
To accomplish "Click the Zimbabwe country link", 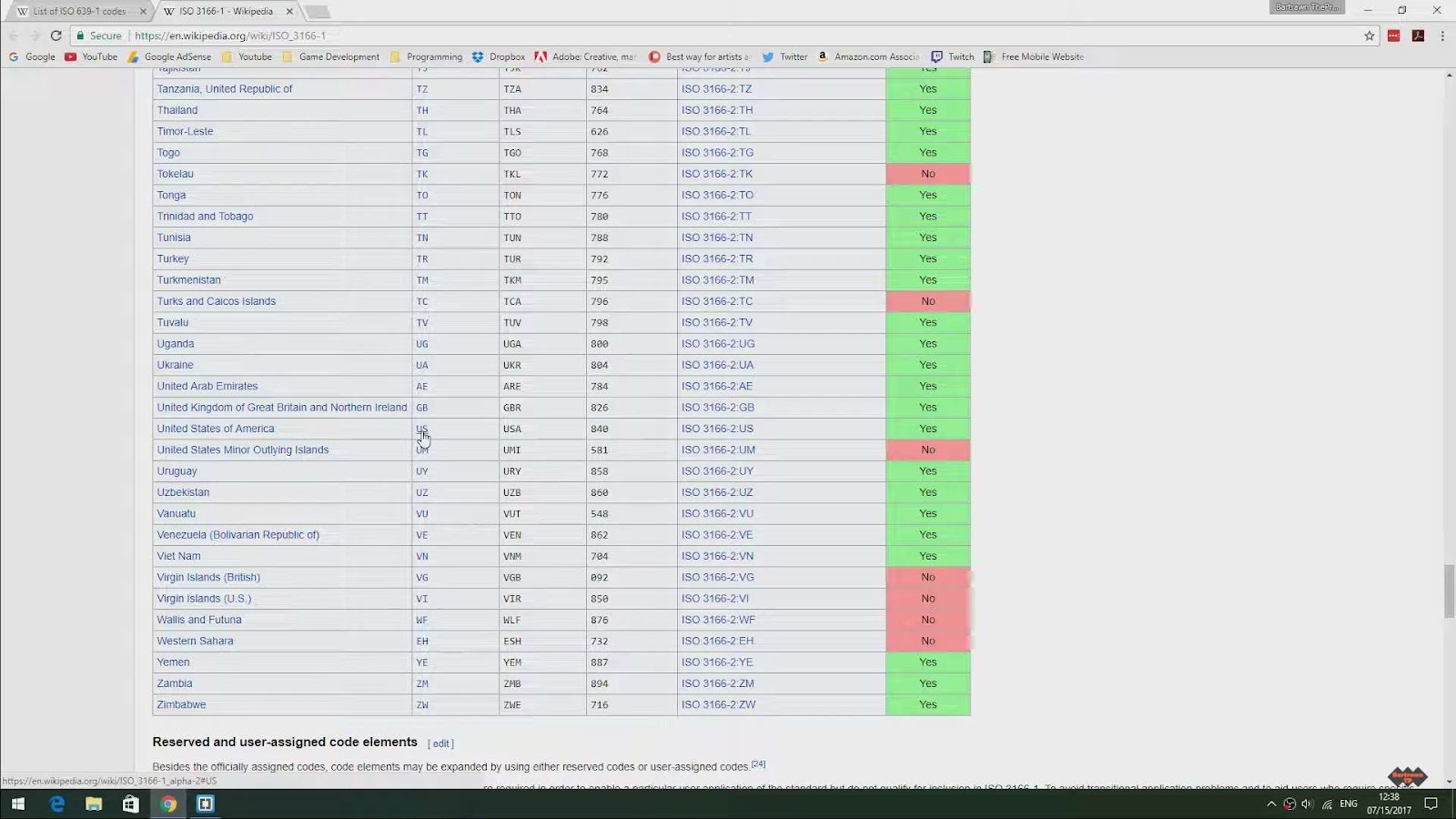I will coord(181,704).
